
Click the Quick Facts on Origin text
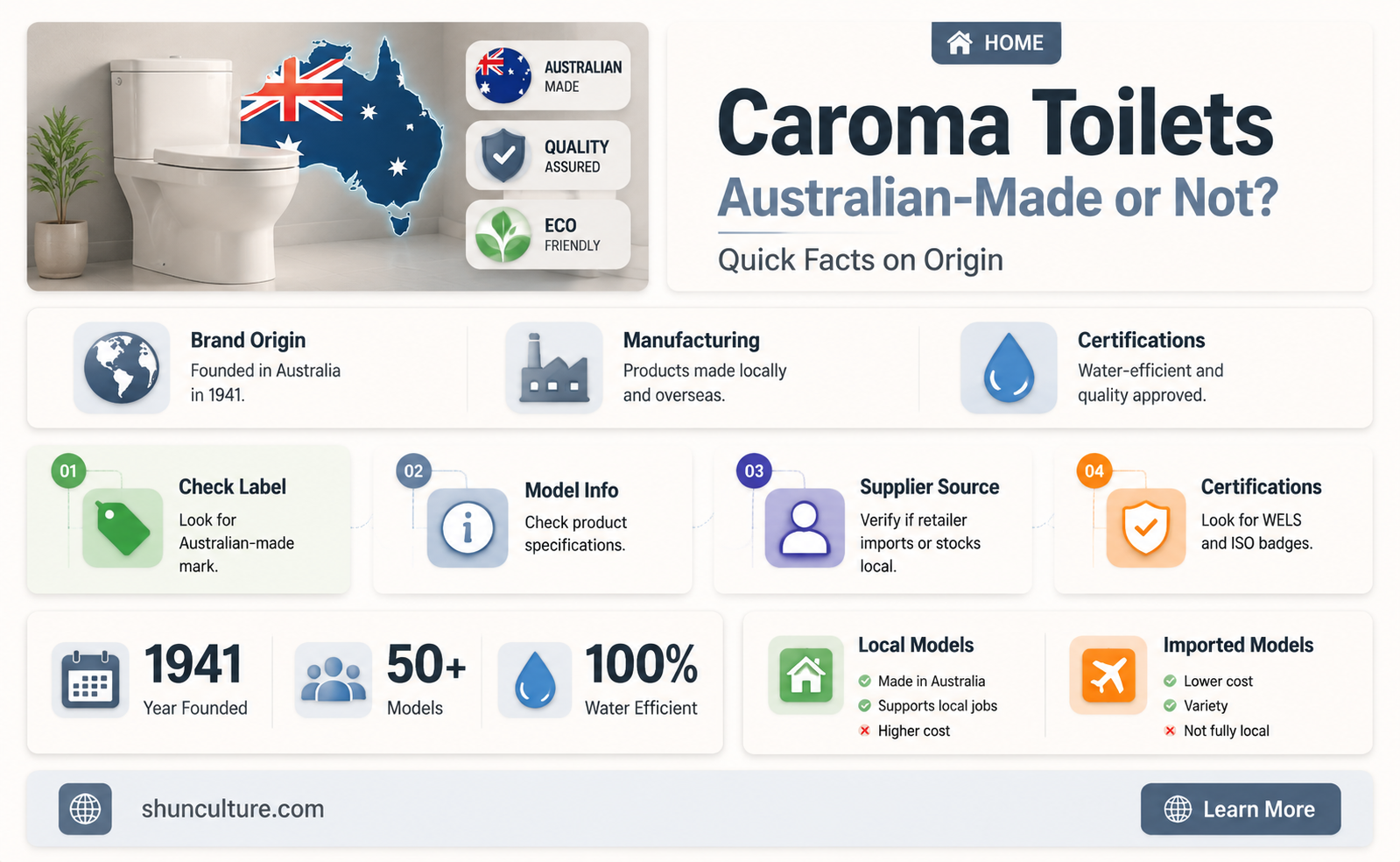(861, 260)
